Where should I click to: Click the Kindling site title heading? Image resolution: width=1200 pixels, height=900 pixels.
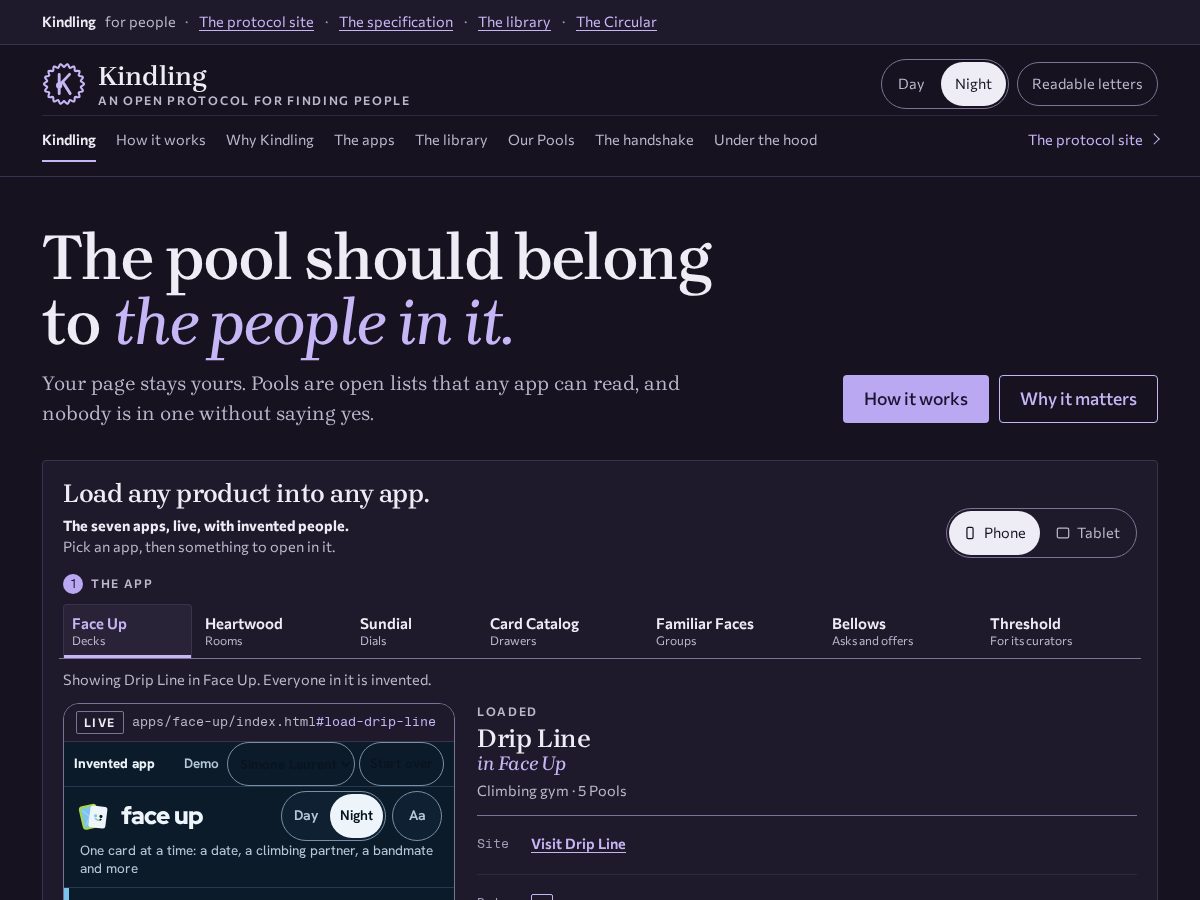(x=152, y=76)
